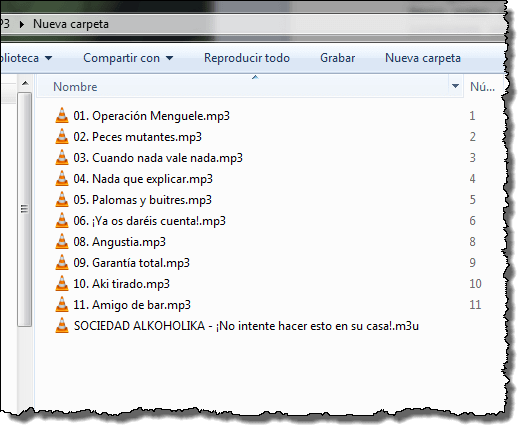Click VLC icon of 10. Aki tirado.mp3
The height and width of the screenshot is (431, 525).
click(x=62, y=284)
